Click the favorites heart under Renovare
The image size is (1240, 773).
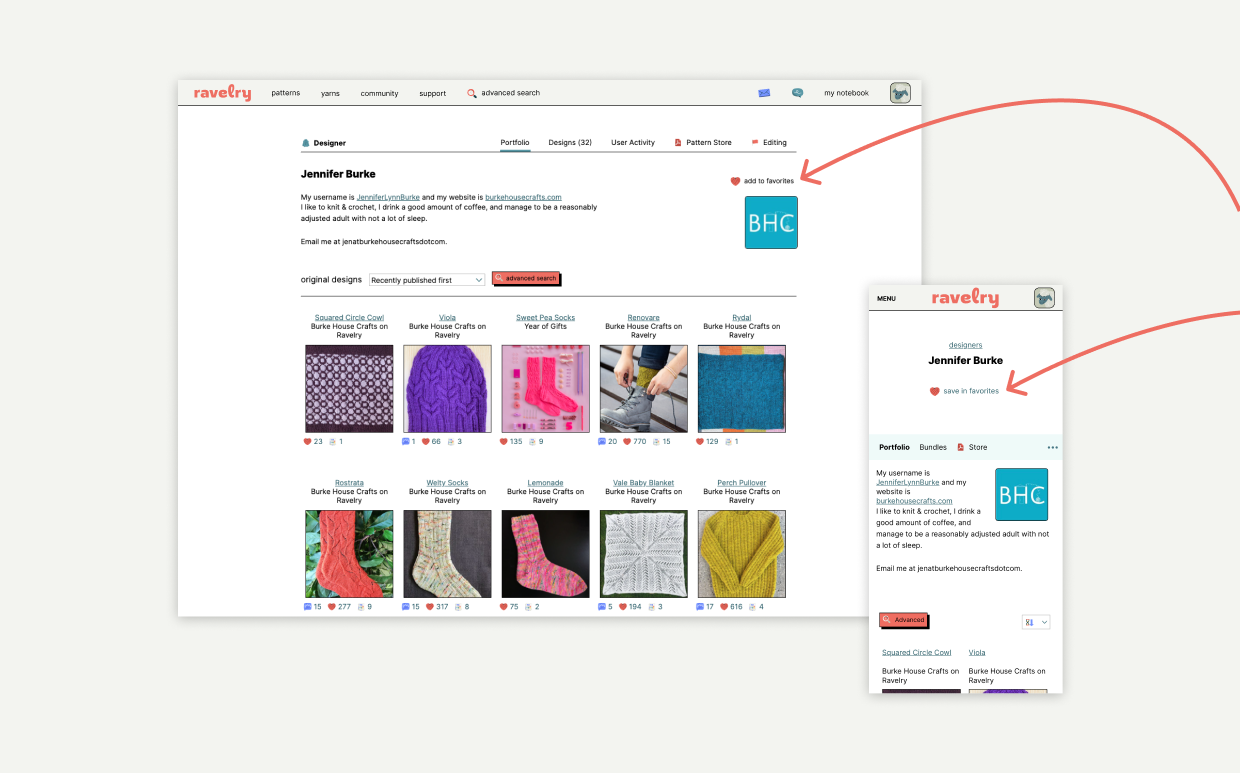[x=627, y=441]
